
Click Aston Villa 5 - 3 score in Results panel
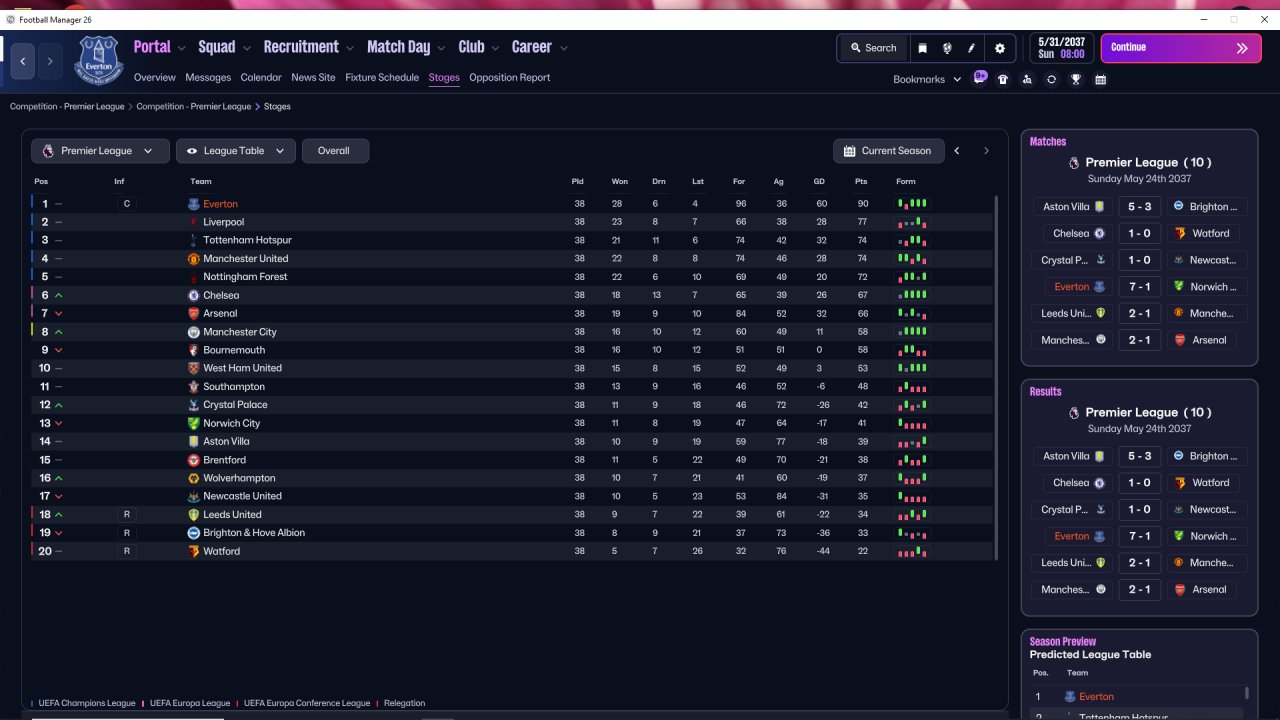pyautogui.click(x=1139, y=456)
